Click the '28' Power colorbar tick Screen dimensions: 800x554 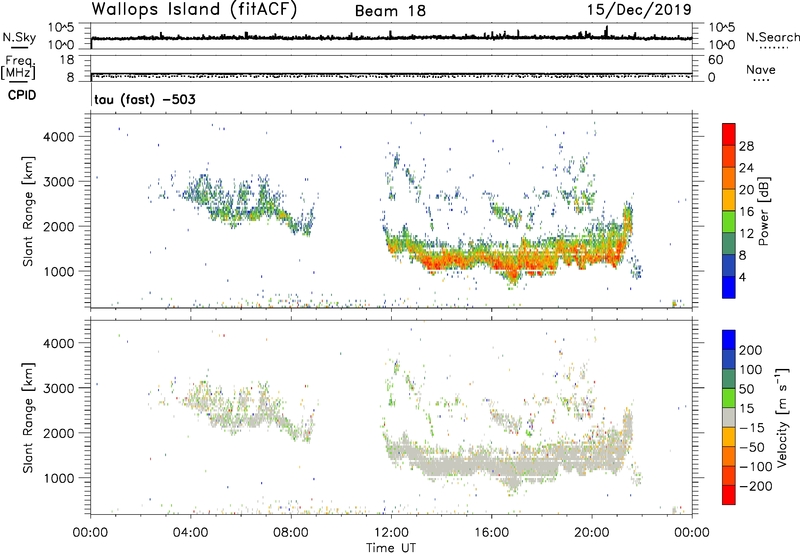point(746,146)
